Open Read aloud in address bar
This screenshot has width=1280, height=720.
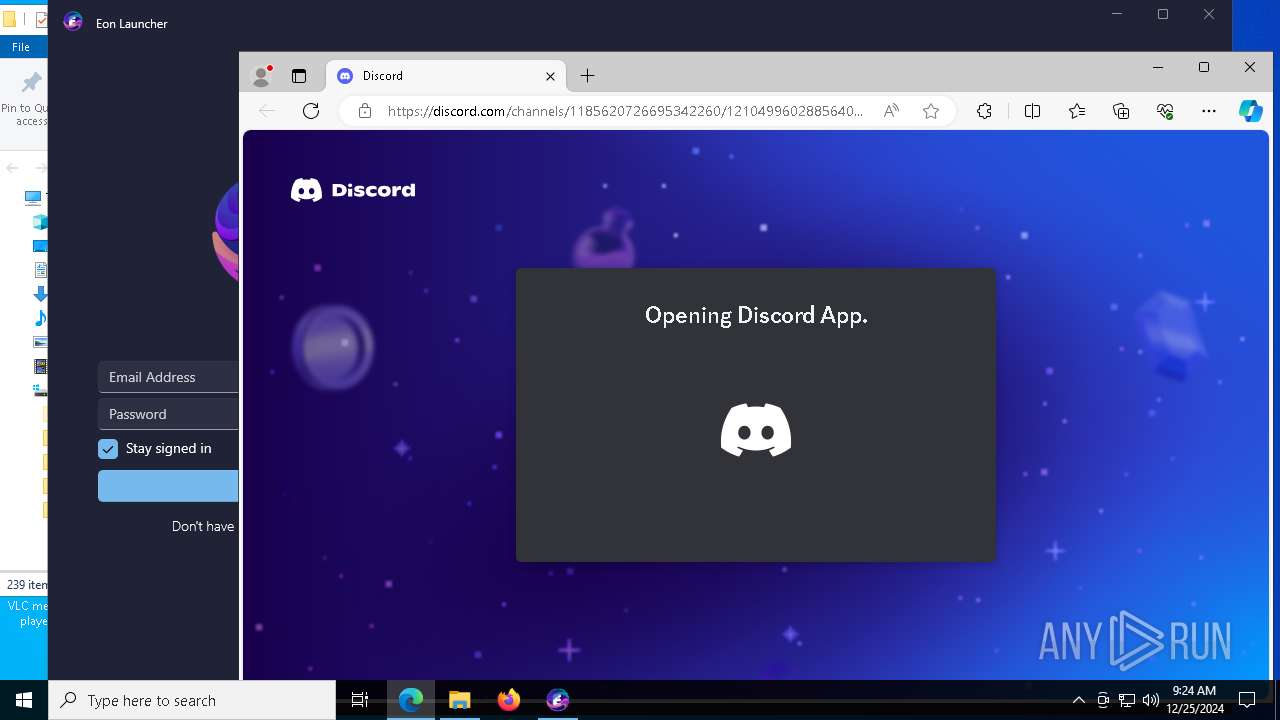(891, 111)
